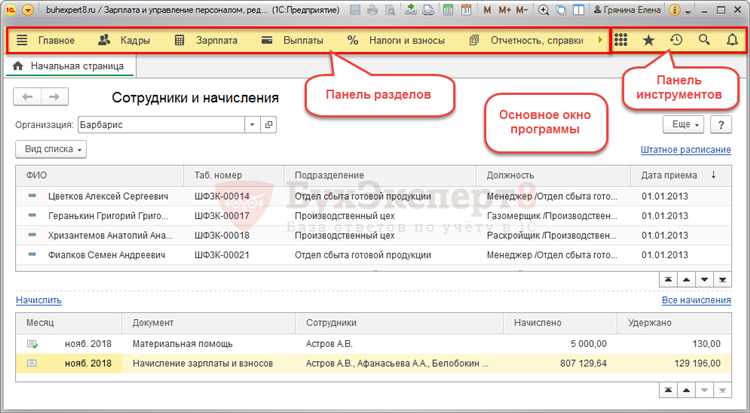
Task: Select employee Фиалков Семен Андреевич row
Action: click(373, 255)
